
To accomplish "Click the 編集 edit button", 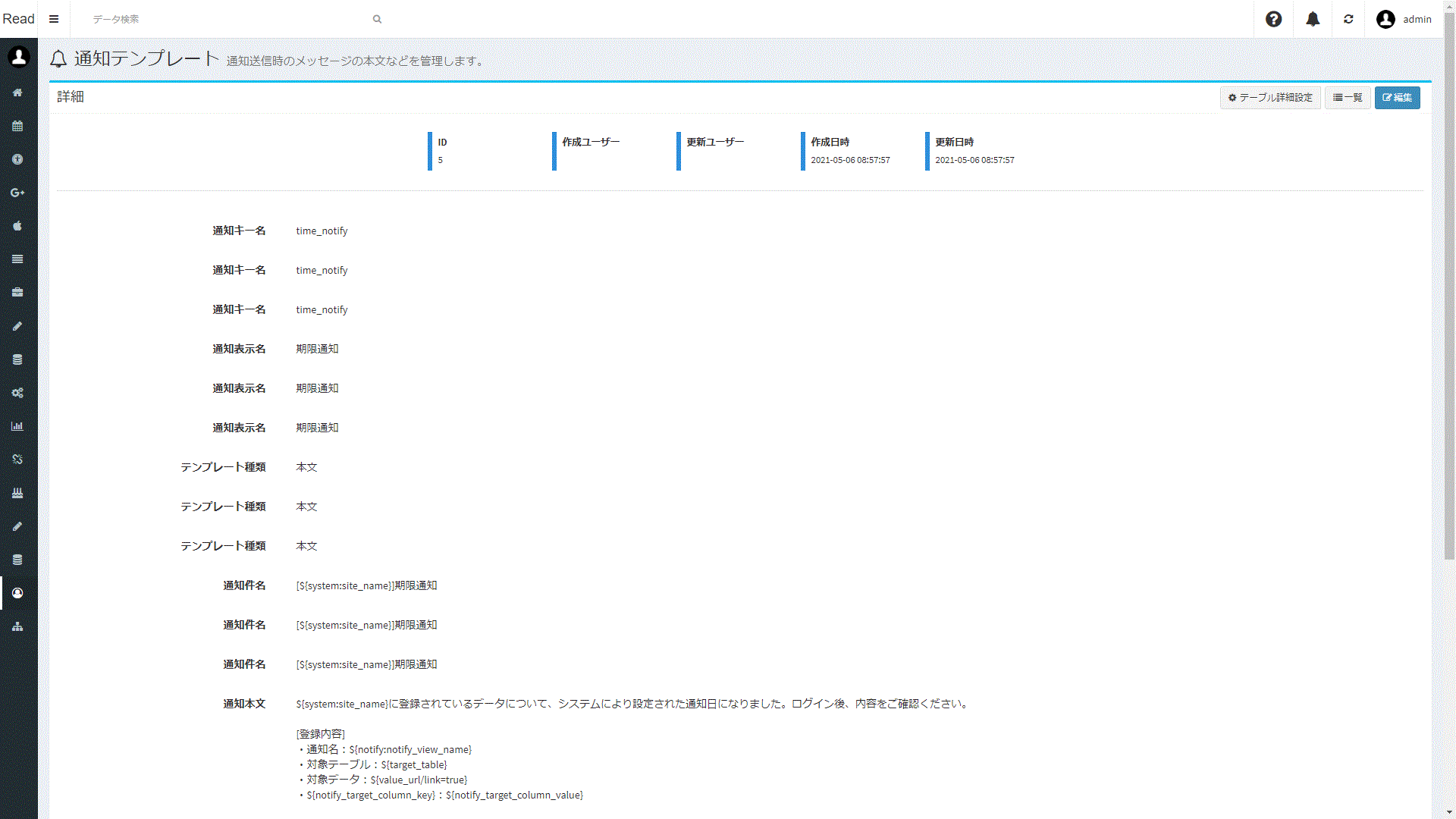I will point(1397,98).
